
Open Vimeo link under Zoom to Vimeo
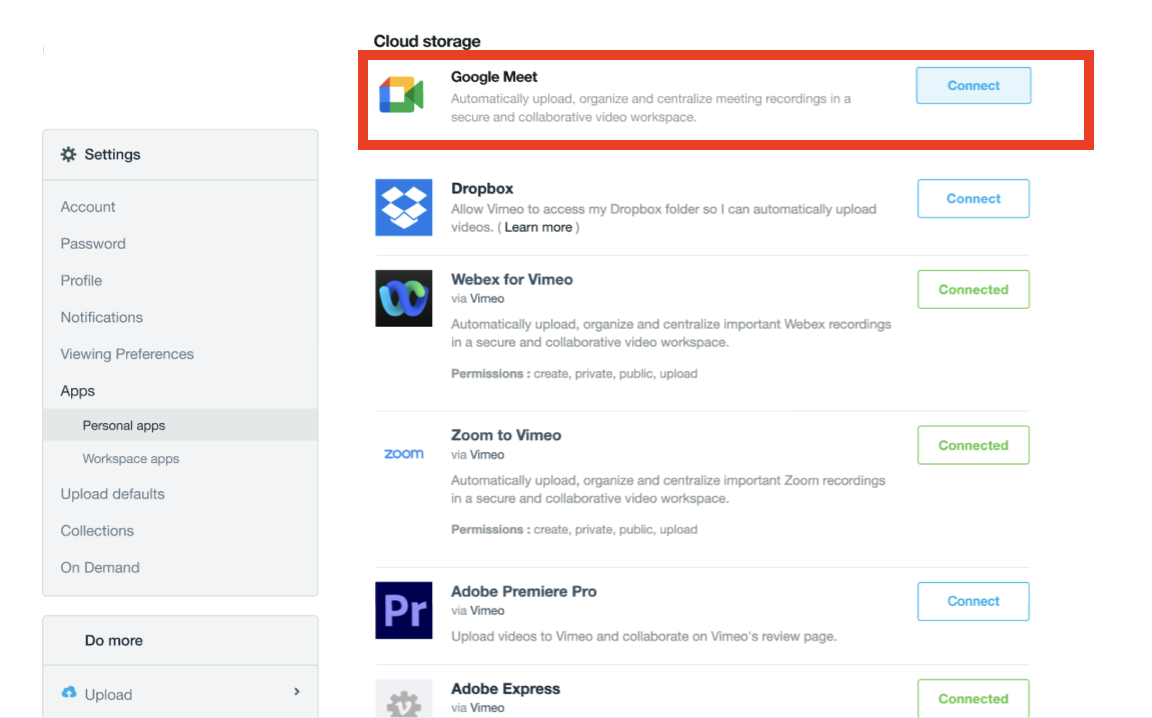487,455
